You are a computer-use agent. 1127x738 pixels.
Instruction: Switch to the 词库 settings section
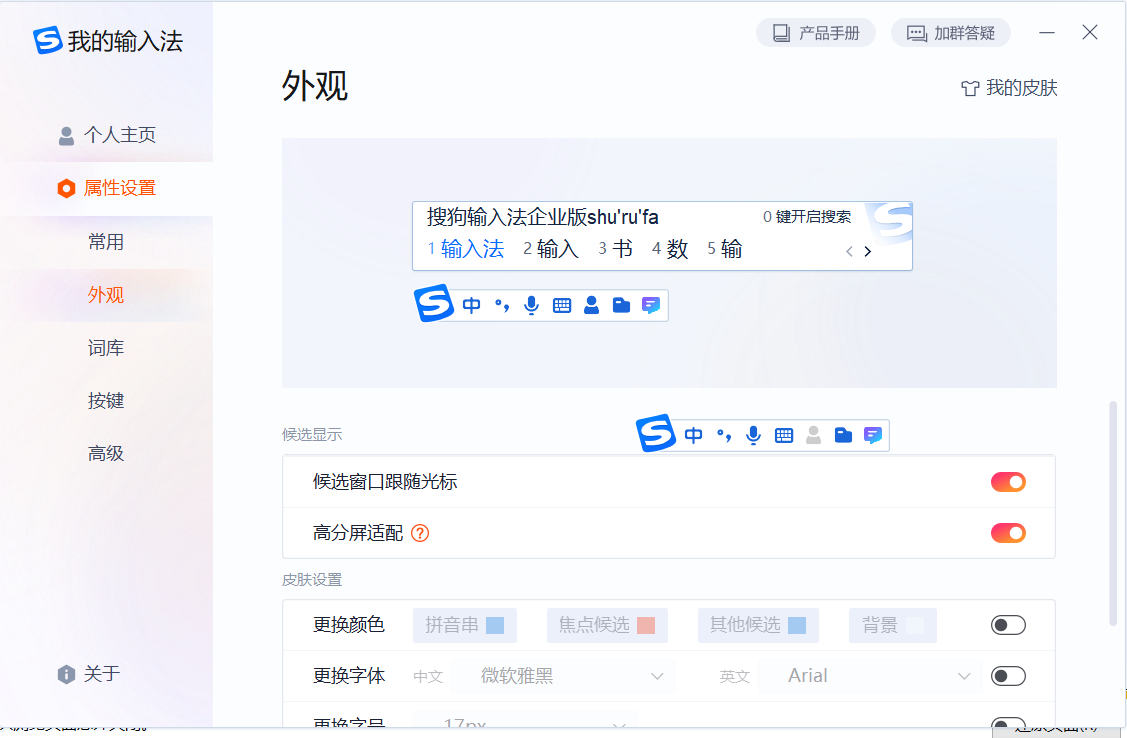[106, 348]
